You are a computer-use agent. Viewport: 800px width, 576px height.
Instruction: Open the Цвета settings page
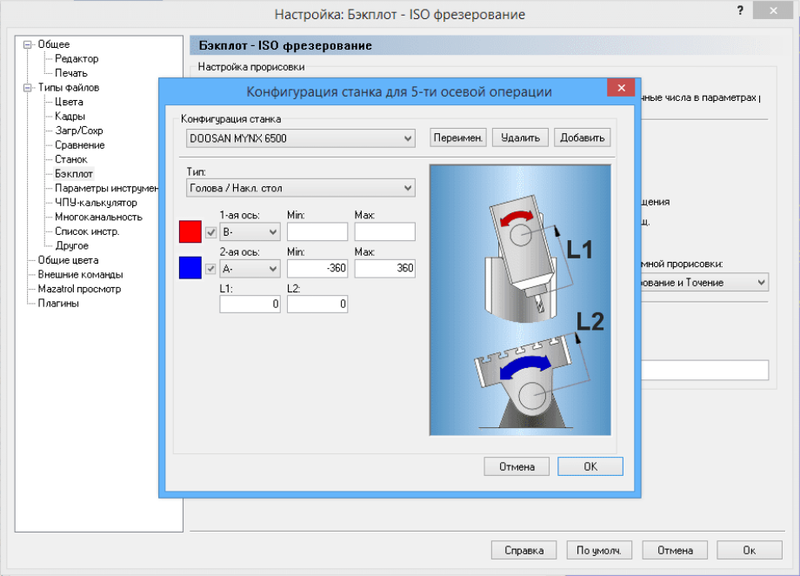click(x=69, y=102)
